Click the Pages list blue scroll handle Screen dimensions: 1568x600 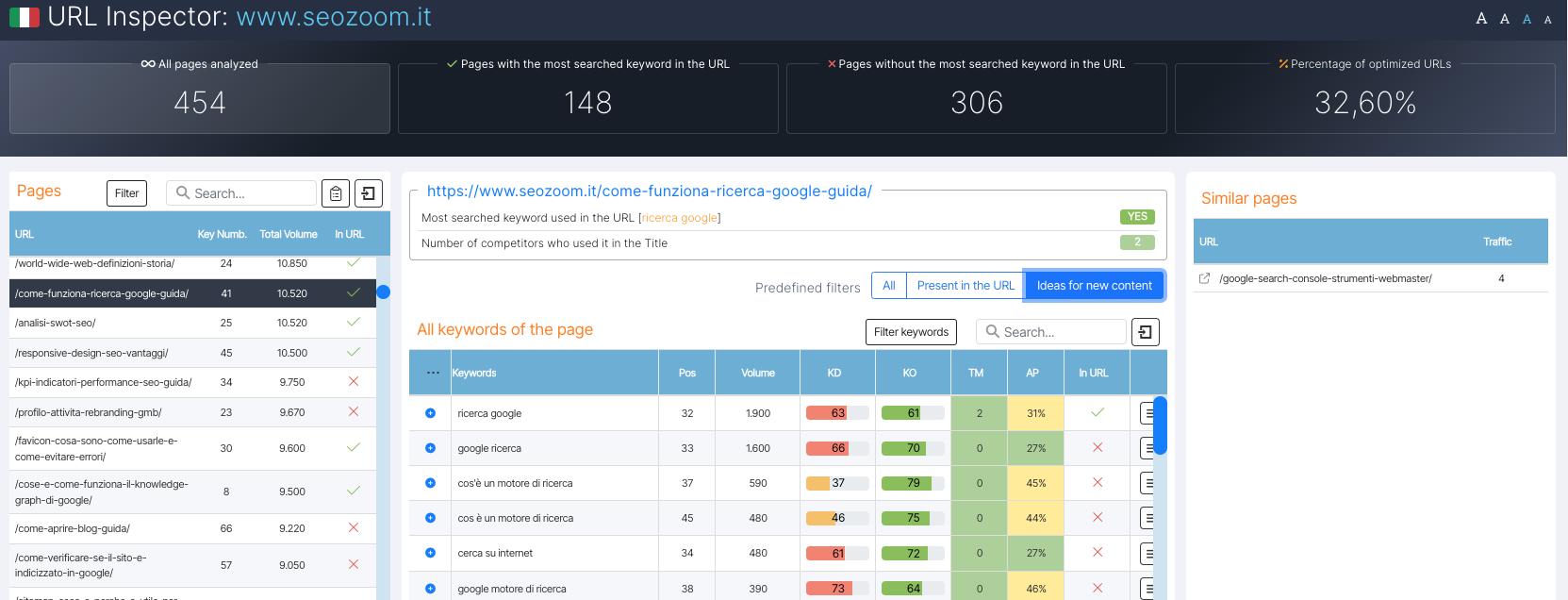click(x=384, y=292)
